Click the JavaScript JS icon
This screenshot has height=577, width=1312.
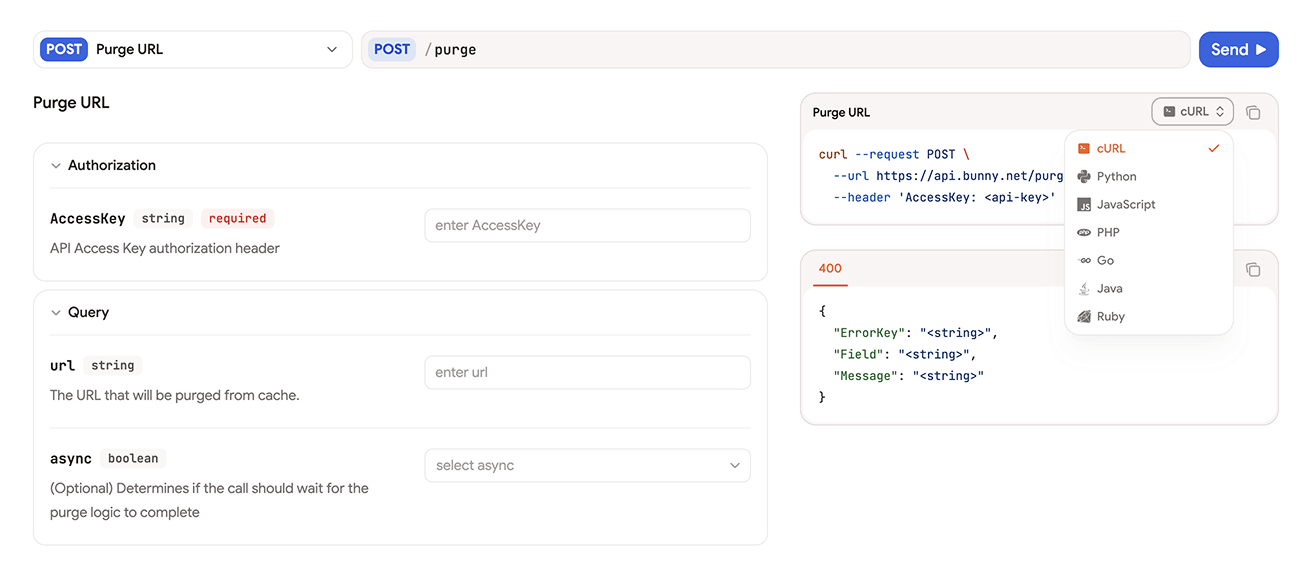point(1083,205)
